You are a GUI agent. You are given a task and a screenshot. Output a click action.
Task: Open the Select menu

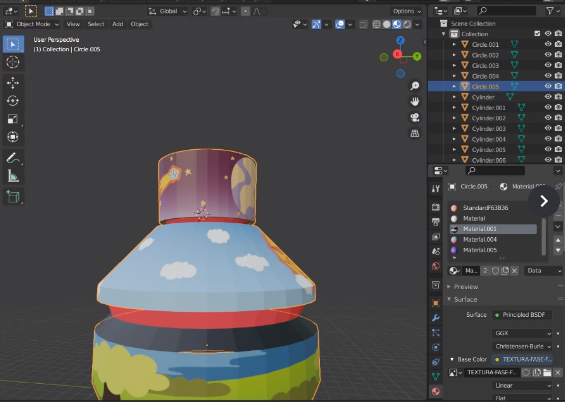(x=96, y=24)
